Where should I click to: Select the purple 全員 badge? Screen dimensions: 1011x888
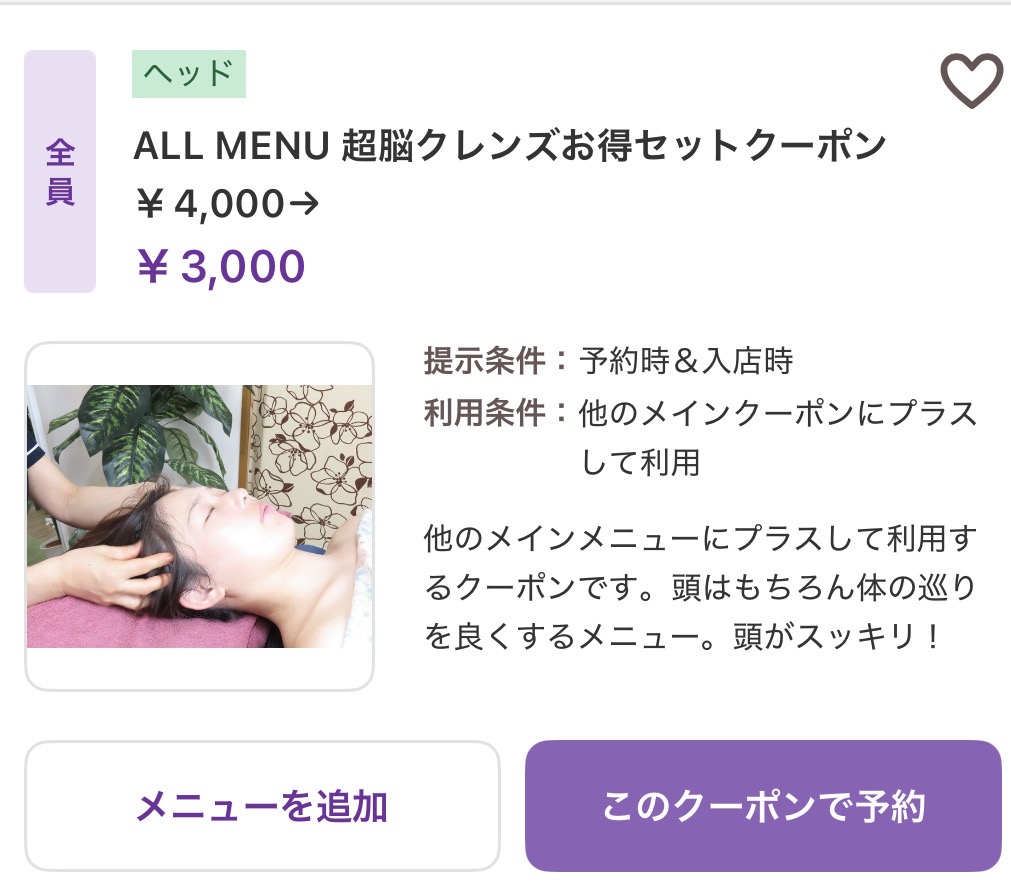pos(60,172)
